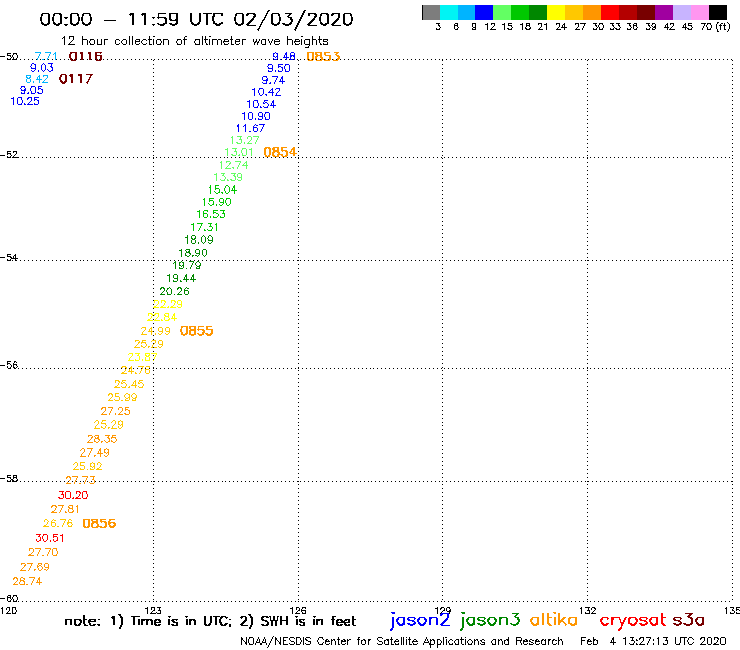
Task: Click the 13.27 wave height value
Action: [x=244, y=140]
